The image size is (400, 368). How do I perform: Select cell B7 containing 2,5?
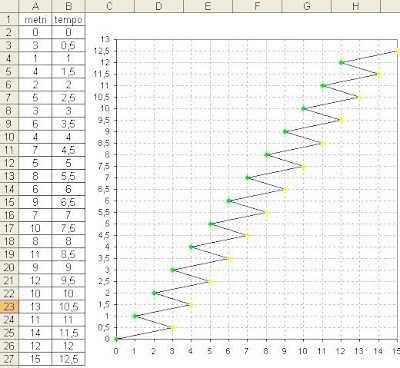(x=68, y=98)
